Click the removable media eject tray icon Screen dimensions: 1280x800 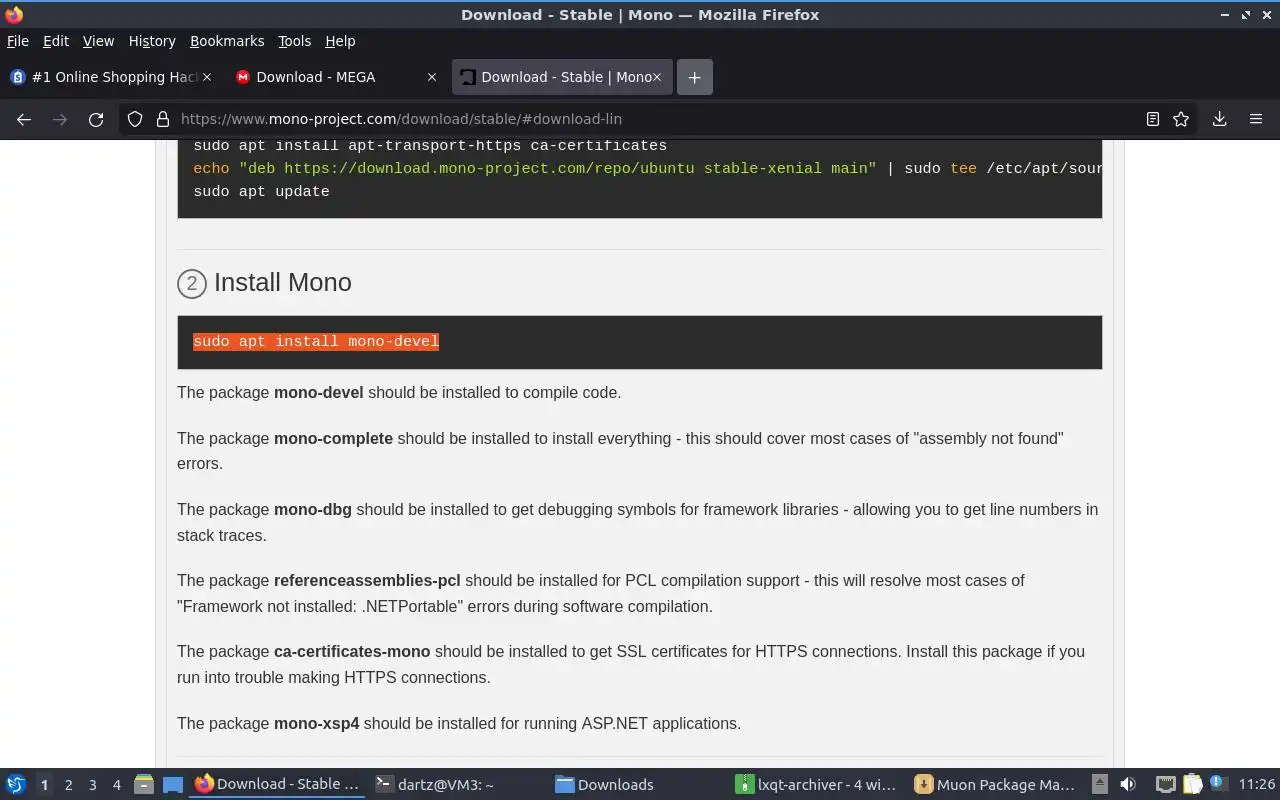pyautogui.click(x=1099, y=785)
